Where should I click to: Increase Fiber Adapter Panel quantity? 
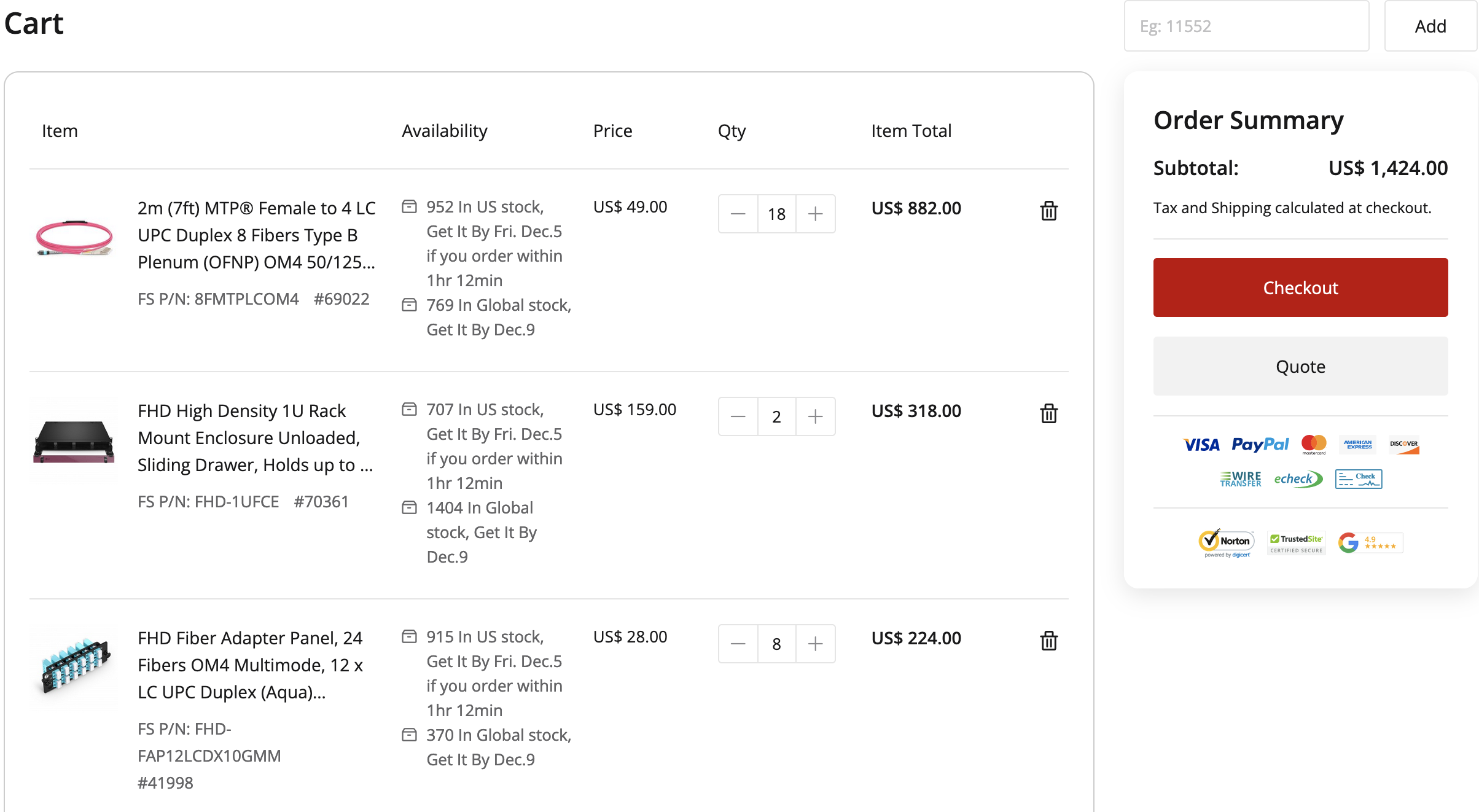(815, 644)
